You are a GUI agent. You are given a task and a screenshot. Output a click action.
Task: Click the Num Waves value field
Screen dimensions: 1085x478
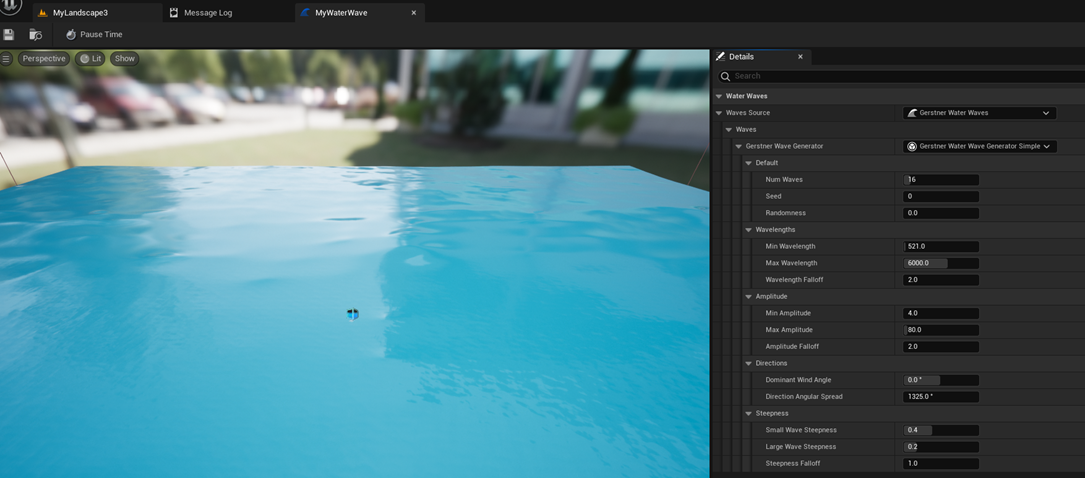(941, 180)
